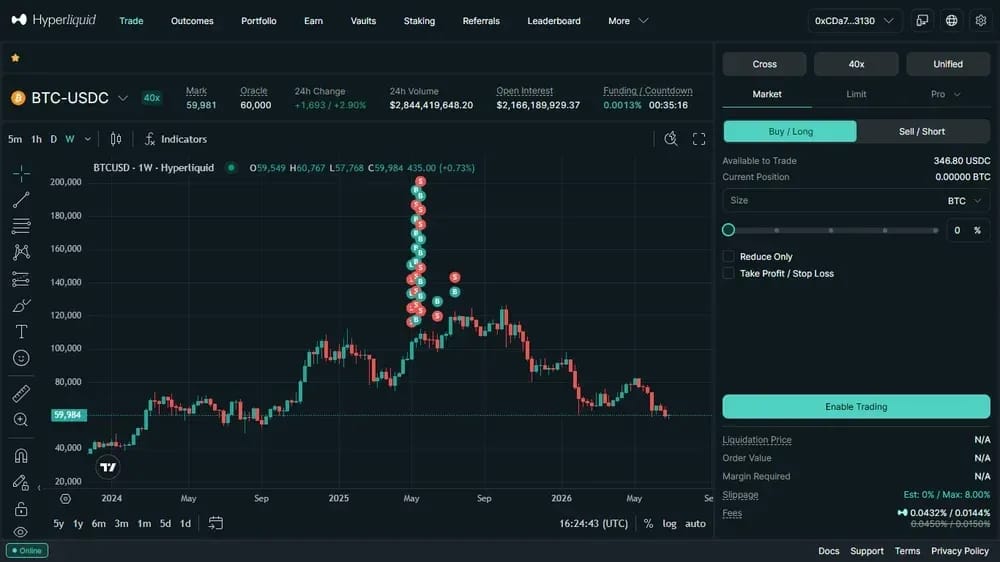
Task: Change the Size unit BTC dropdown
Action: pos(964,201)
